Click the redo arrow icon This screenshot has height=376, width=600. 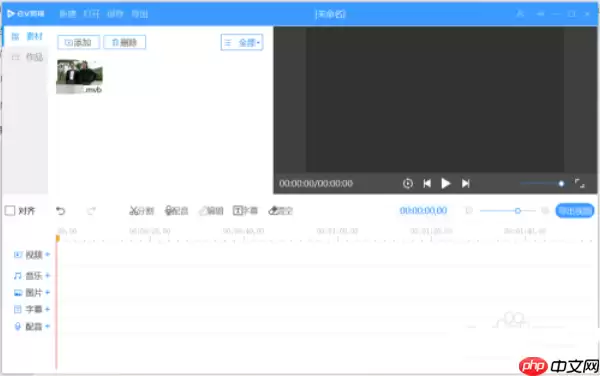tap(91, 211)
